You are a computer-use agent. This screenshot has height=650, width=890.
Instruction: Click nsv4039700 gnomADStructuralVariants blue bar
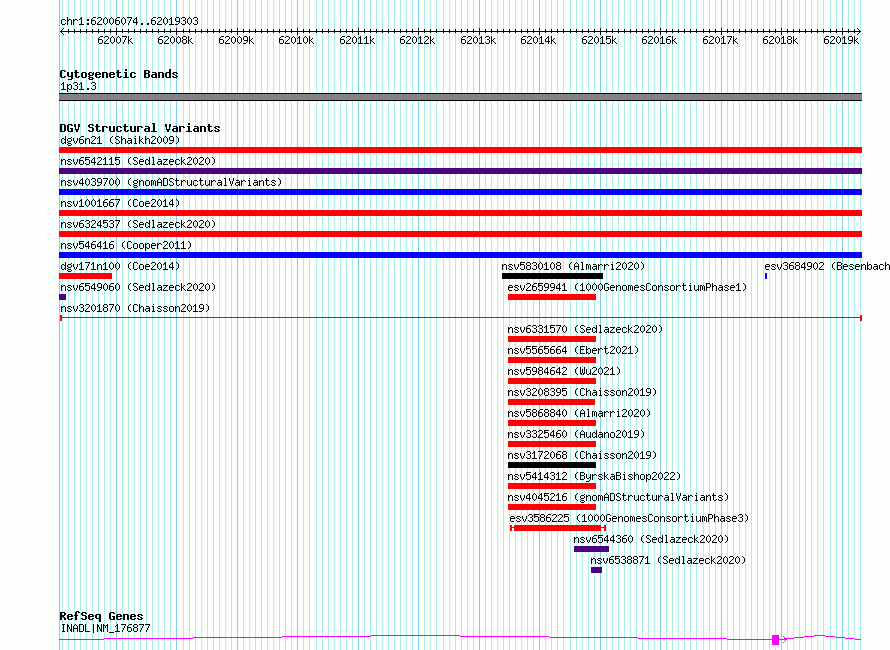tap(460, 192)
